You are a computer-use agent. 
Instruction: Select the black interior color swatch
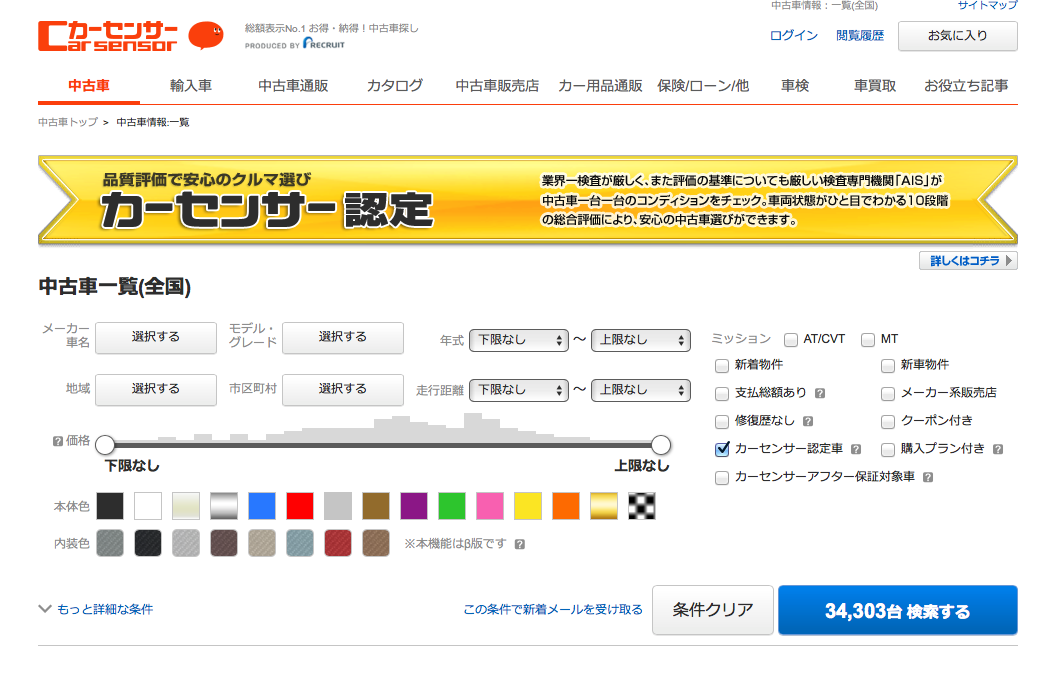[x=148, y=543]
